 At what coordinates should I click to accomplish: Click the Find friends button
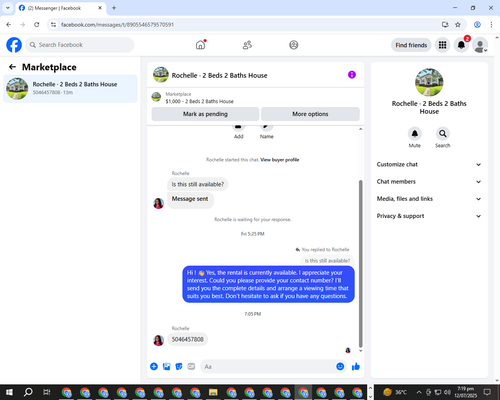[411, 45]
